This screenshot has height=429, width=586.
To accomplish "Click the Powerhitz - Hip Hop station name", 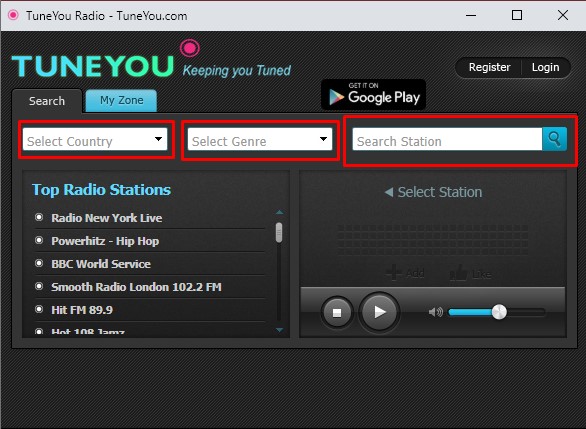I will pyautogui.click(x=105, y=241).
